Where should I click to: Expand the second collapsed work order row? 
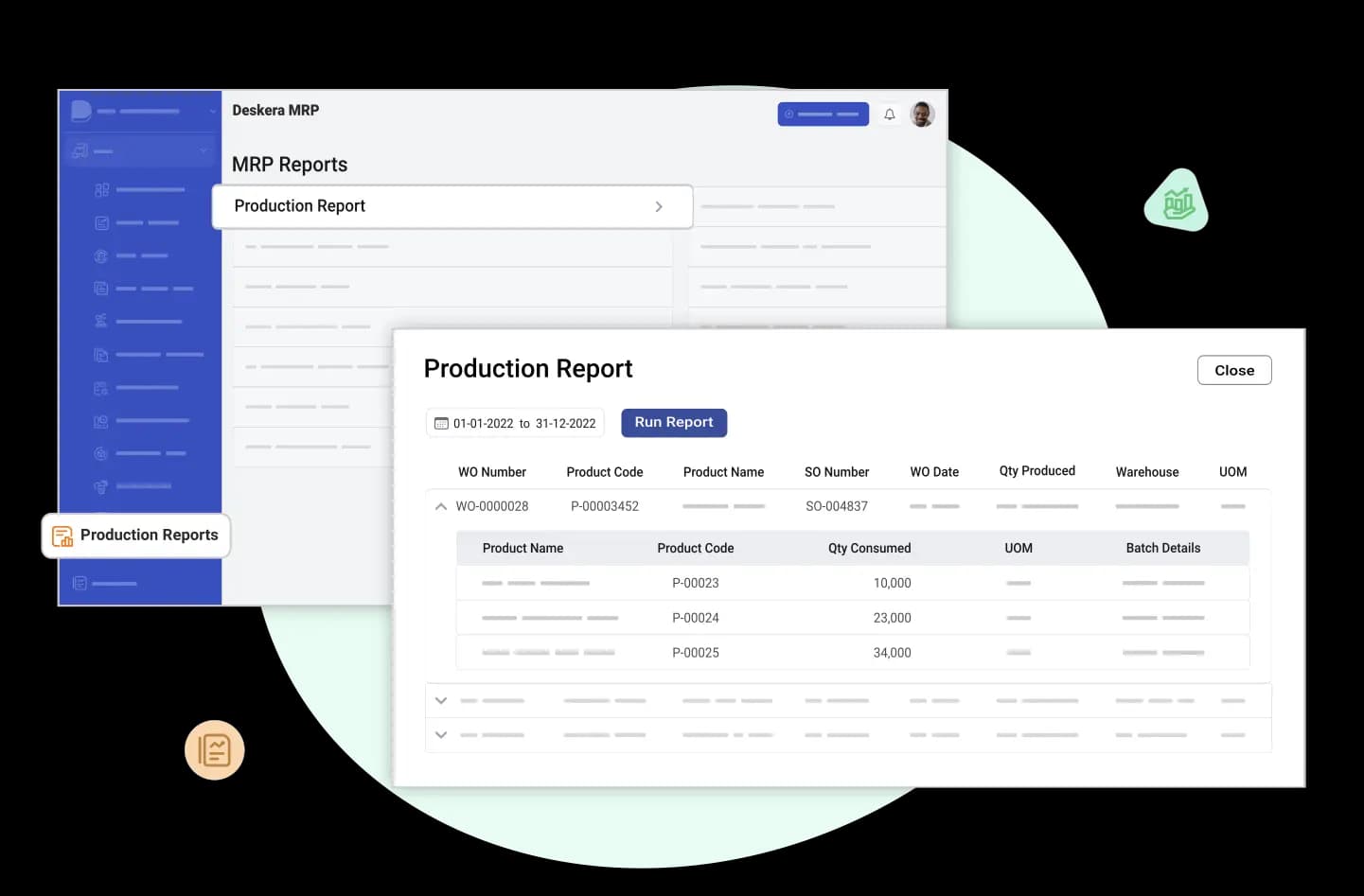(440, 701)
